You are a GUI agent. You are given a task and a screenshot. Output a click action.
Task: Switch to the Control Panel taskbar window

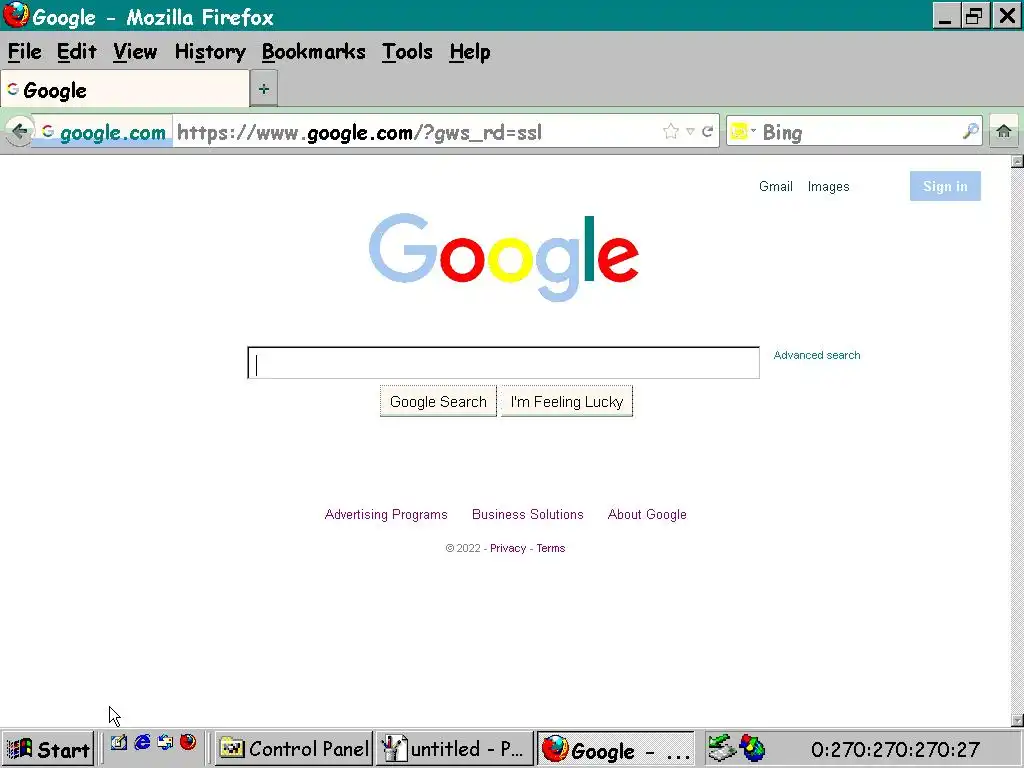tap(294, 749)
